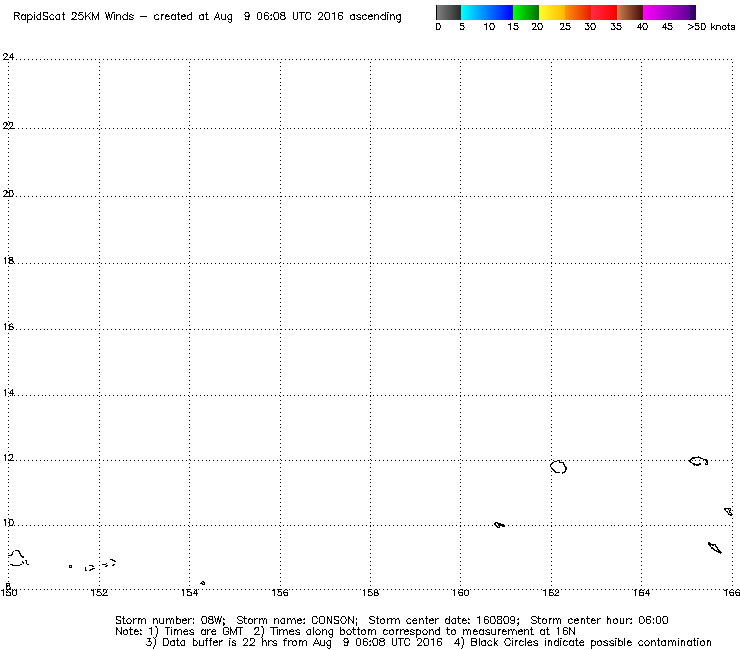Viewport: 740px width, 650px height.
Task: Click the tiny island outline near 154E 8N
Action: 202,583
